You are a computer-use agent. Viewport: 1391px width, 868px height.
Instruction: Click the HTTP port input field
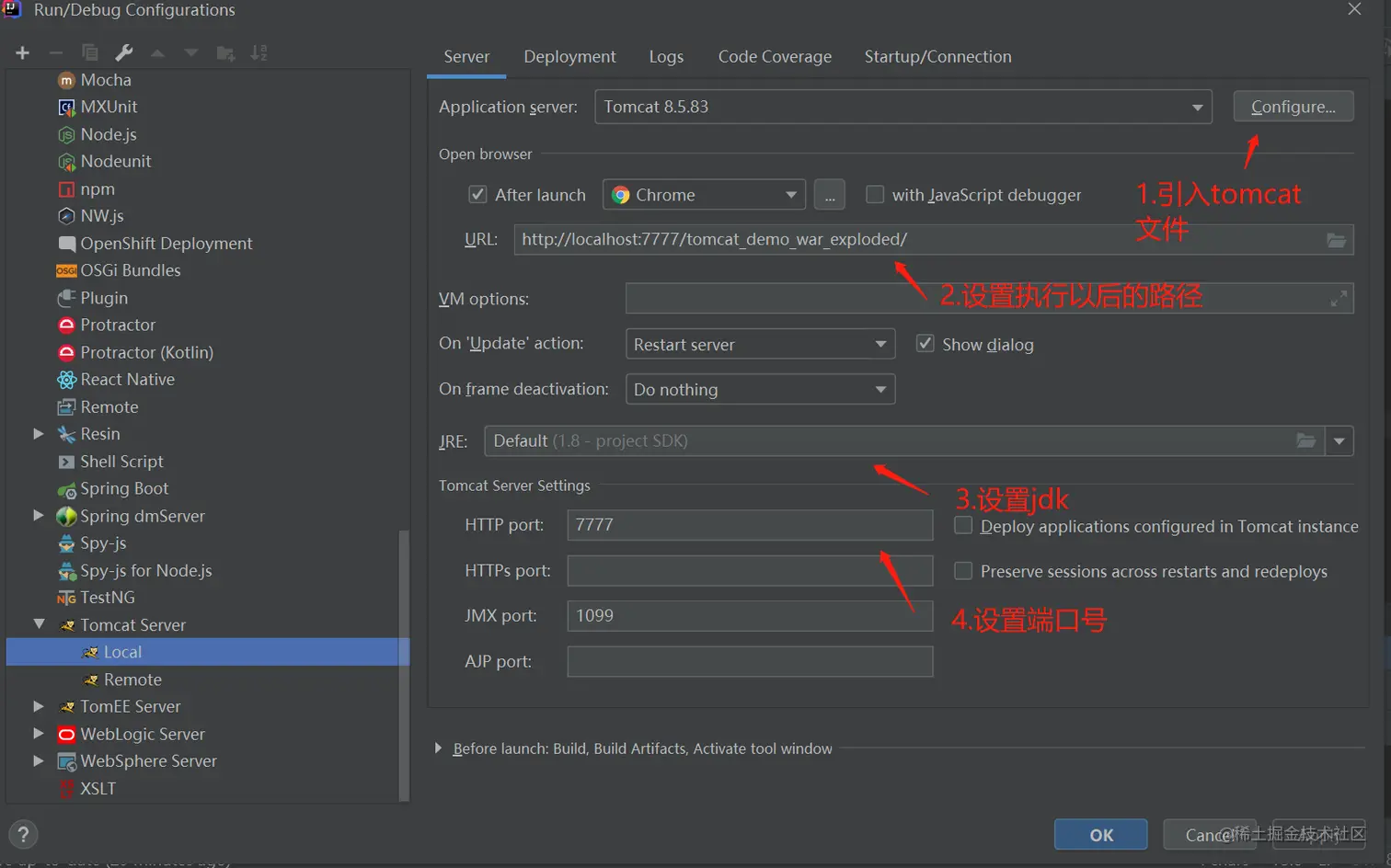click(x=750, y=525)
